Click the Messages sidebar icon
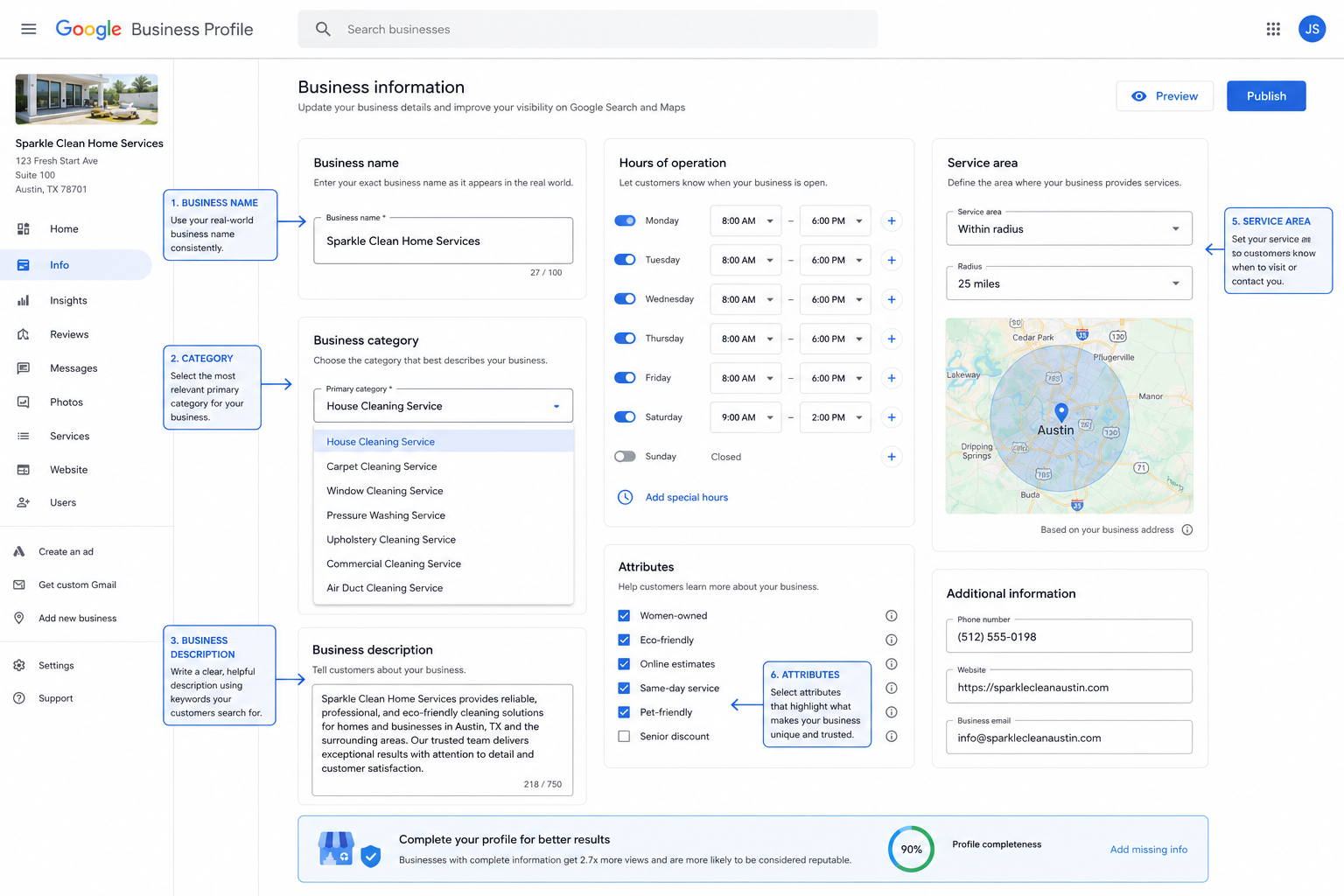This screenshot has height=896, width=1344. point(24,368)
